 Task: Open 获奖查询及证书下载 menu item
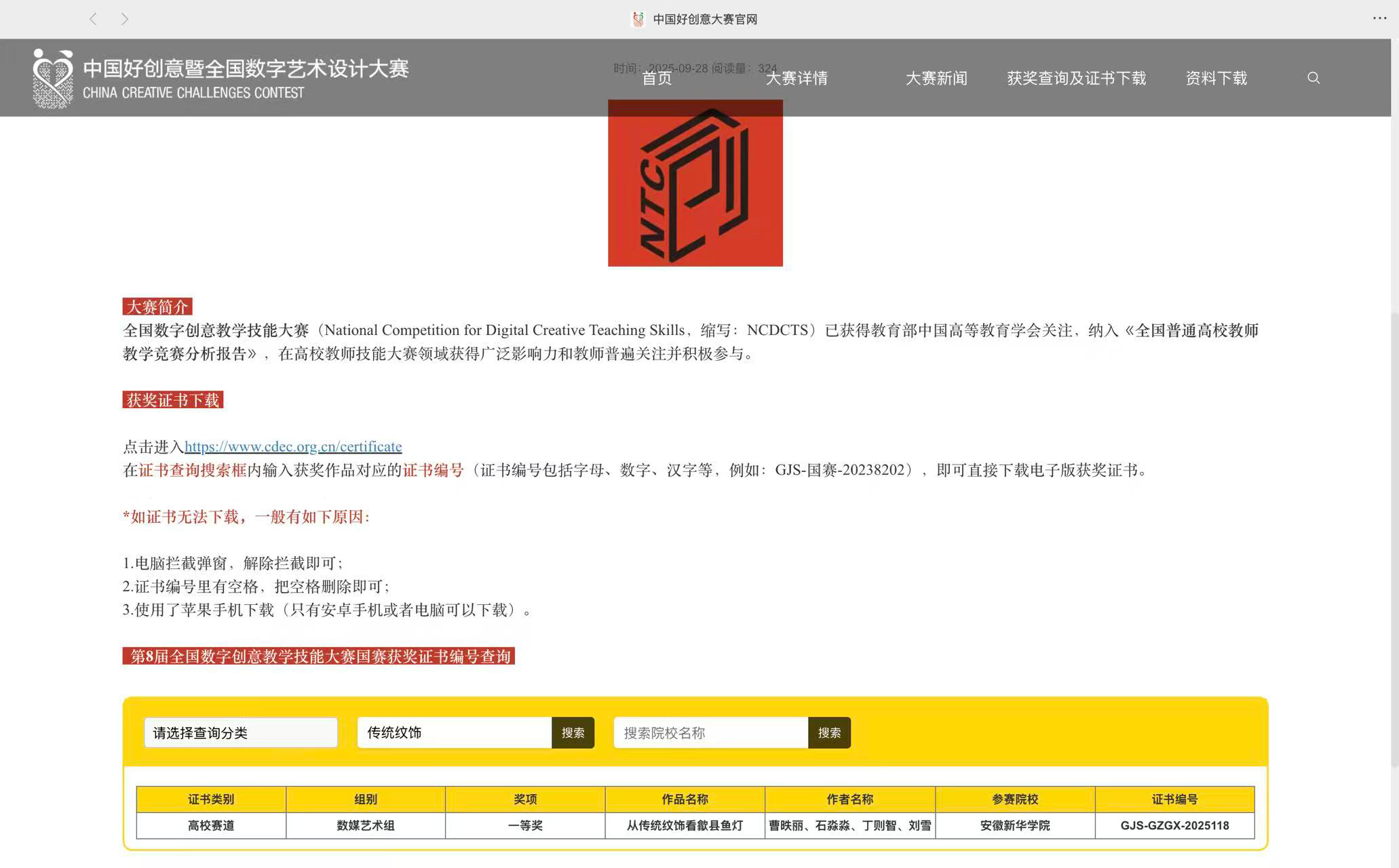click(1076, 79)
